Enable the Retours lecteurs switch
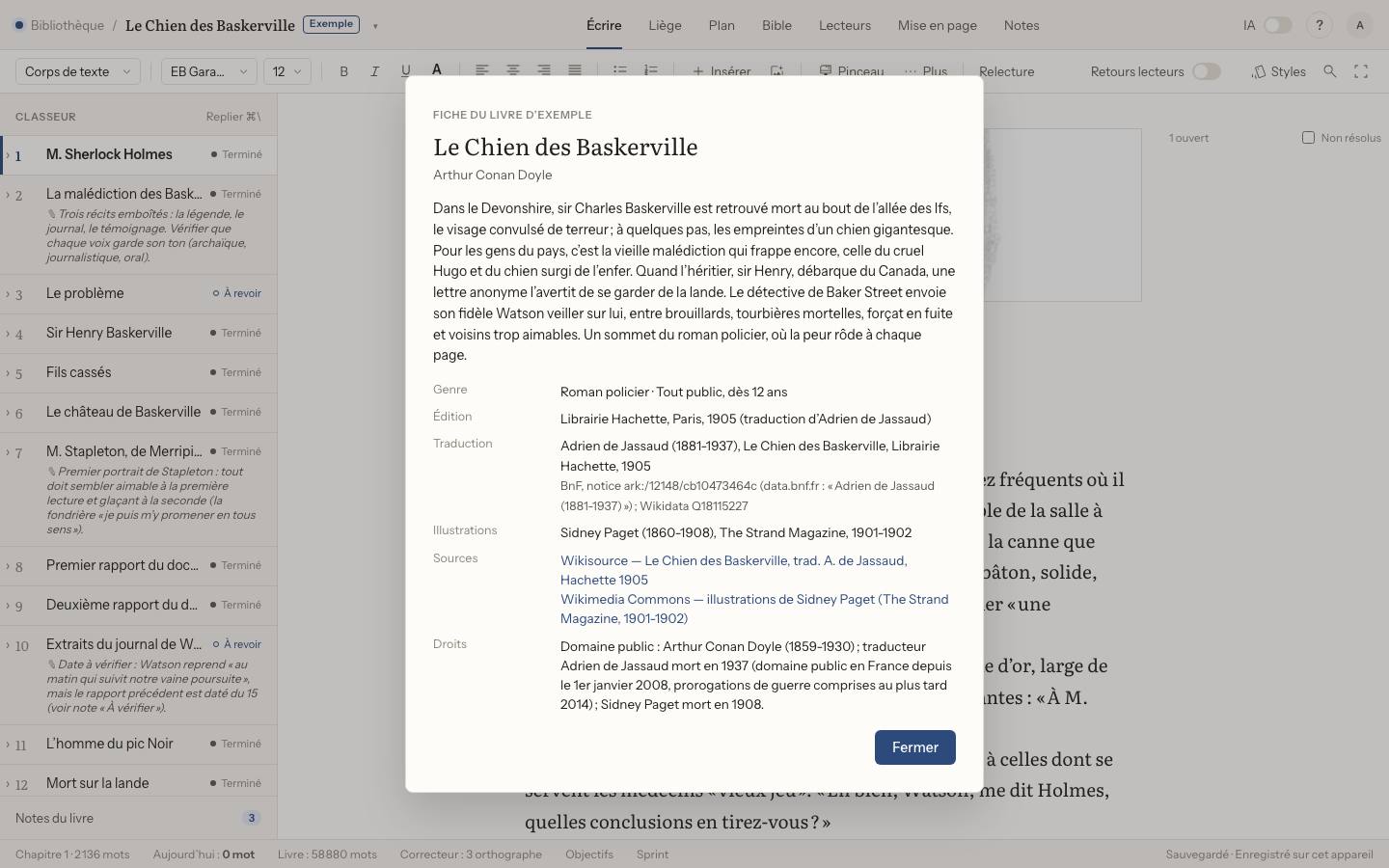Screen dimensions: 1389x868 point(1206,71)
